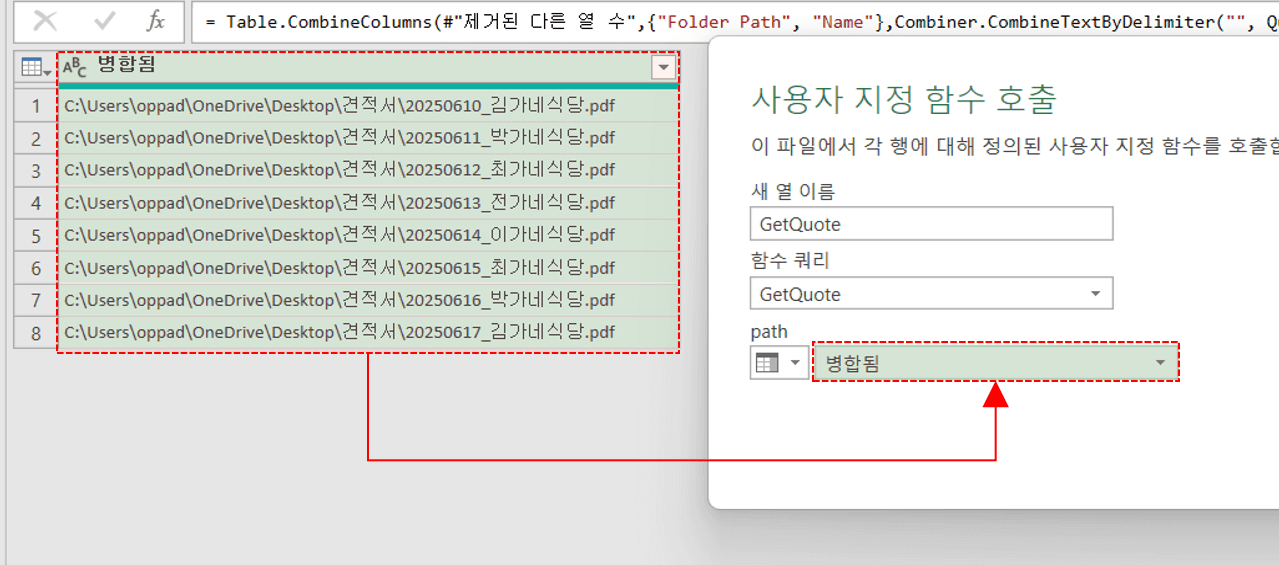This screenshot has width=1279, height=565.
Task: Select the 20250614_이가네식당.pdf cell
Action: [x=367, y=236]
